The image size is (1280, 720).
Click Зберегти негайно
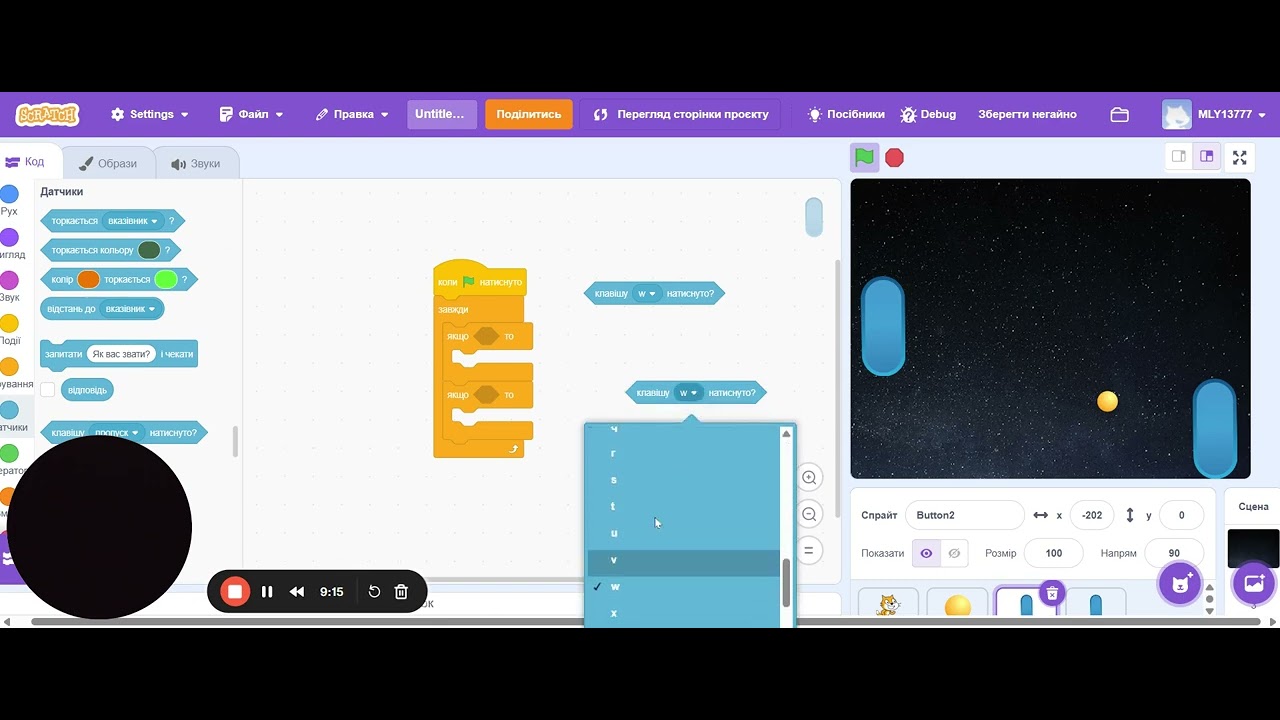[1027, 114]
